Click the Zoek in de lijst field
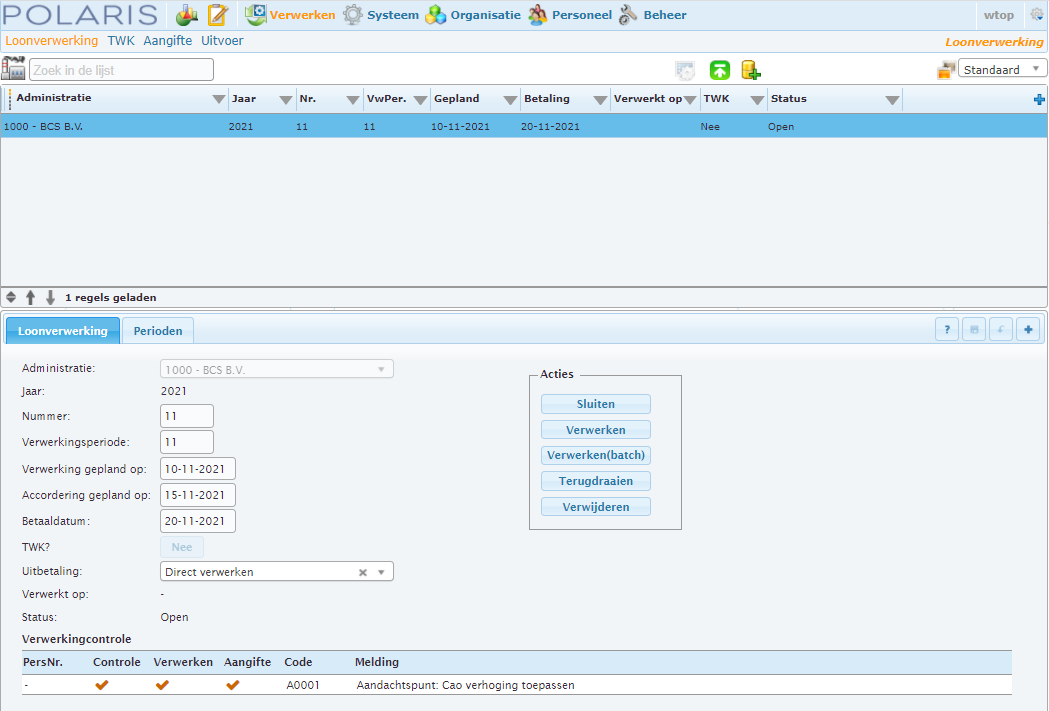1049x711 pixels. coord(122,70)
